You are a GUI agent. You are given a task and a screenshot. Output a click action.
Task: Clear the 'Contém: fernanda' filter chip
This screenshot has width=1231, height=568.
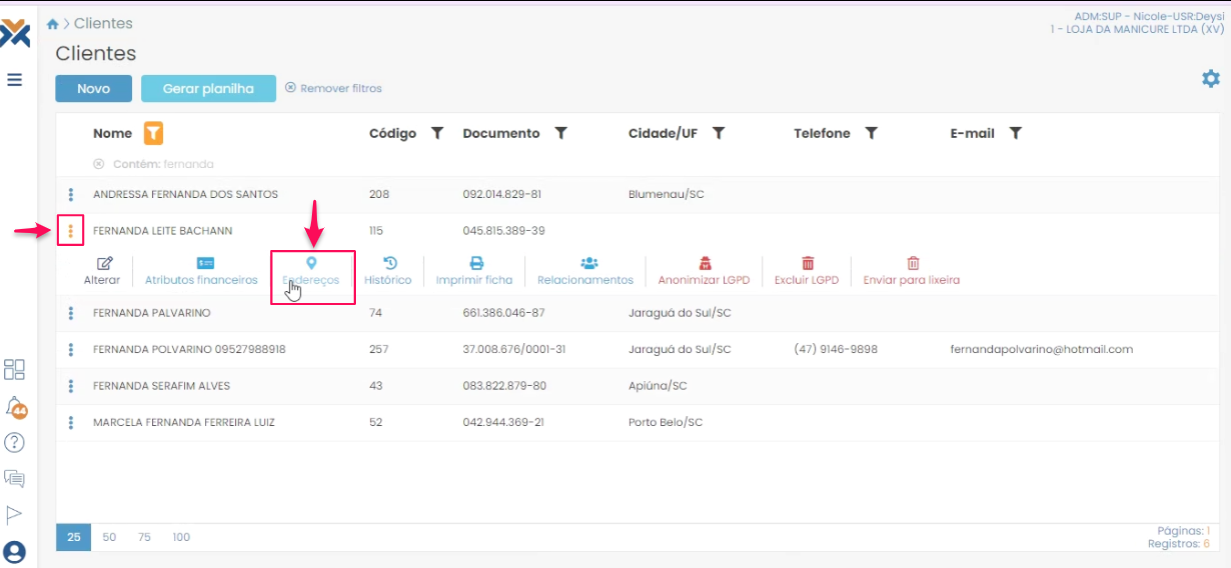[99, 164]
